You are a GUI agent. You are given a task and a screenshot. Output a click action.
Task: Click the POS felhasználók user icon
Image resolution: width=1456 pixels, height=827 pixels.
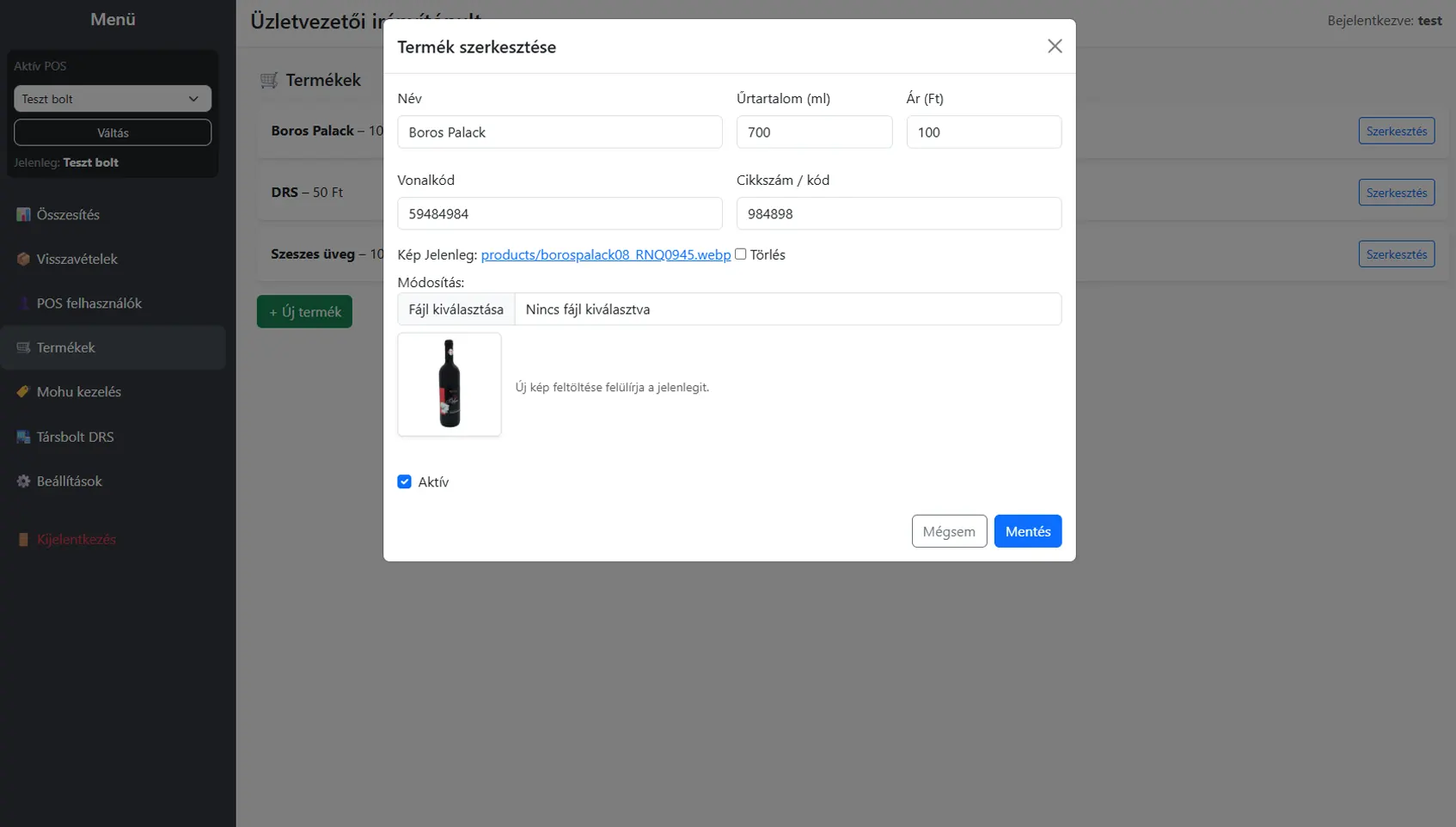23,303
